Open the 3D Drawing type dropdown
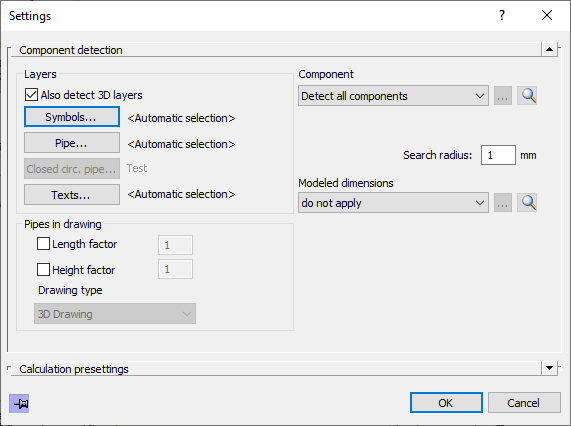The height and width of the screenshot is (426, 571). [x=115, y=313]
